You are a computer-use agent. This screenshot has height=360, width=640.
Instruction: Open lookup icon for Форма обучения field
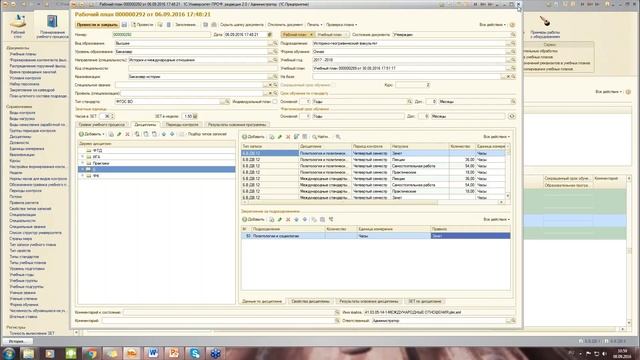coord(513,52)
